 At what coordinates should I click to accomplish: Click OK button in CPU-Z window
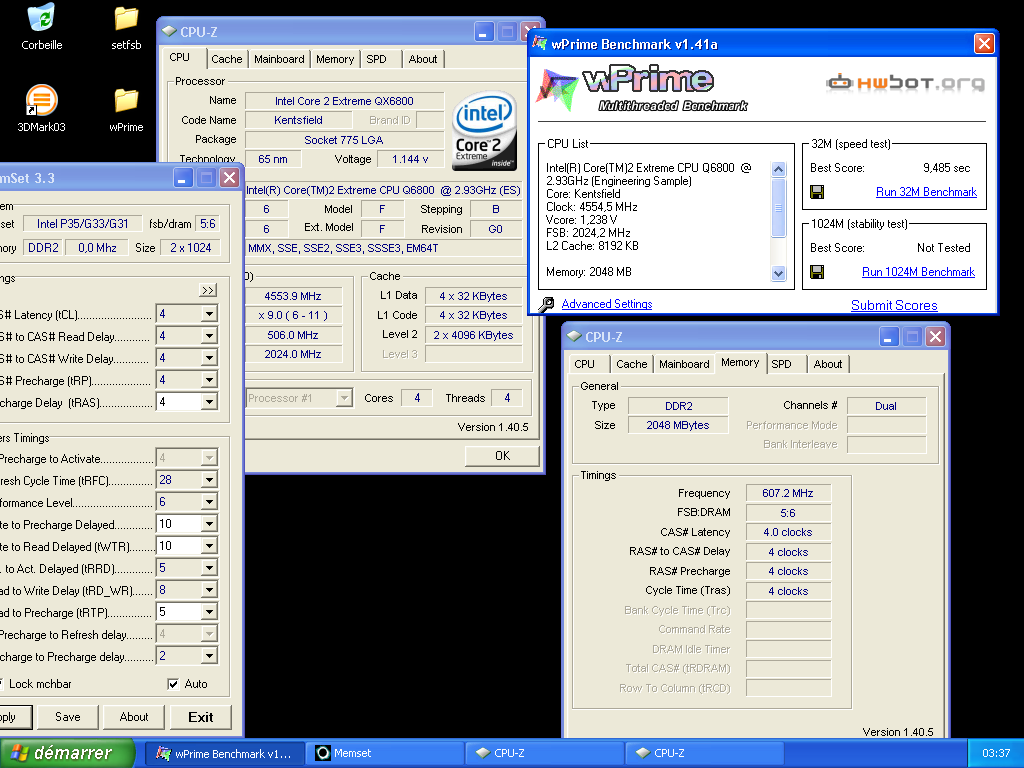(502, 455)
